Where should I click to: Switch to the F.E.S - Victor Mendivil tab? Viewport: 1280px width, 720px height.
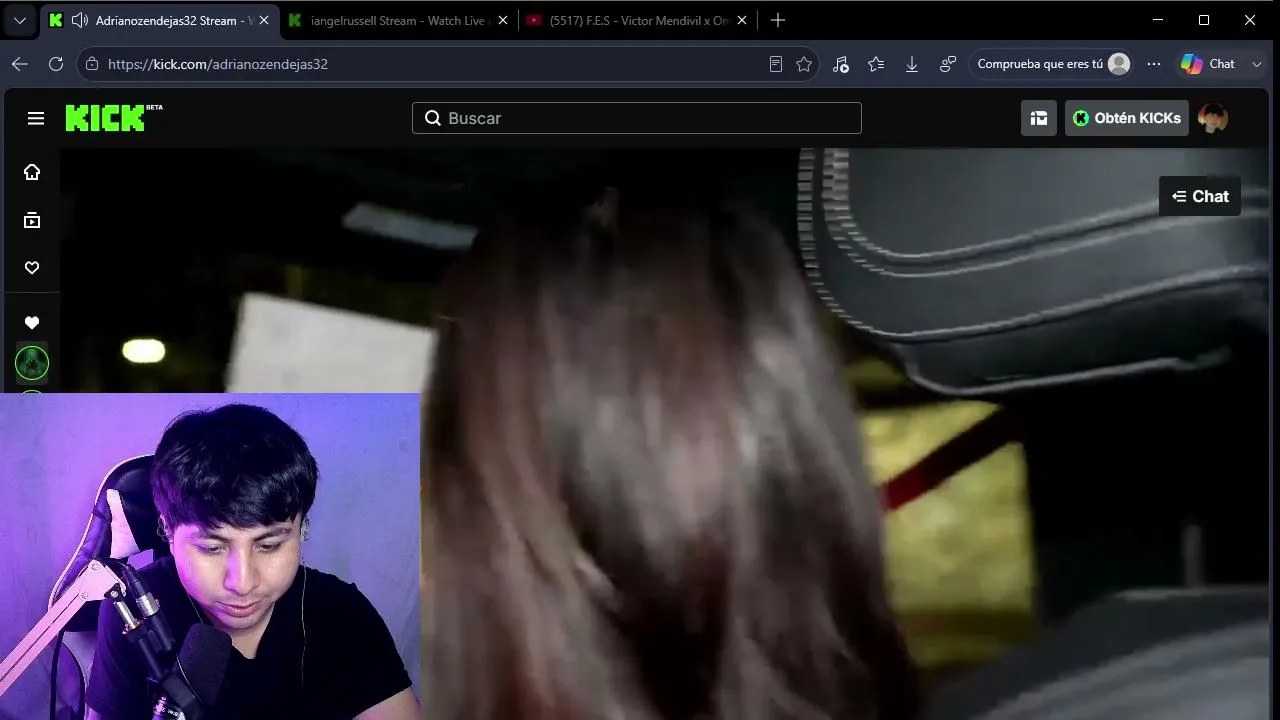(x=639, y=20)
